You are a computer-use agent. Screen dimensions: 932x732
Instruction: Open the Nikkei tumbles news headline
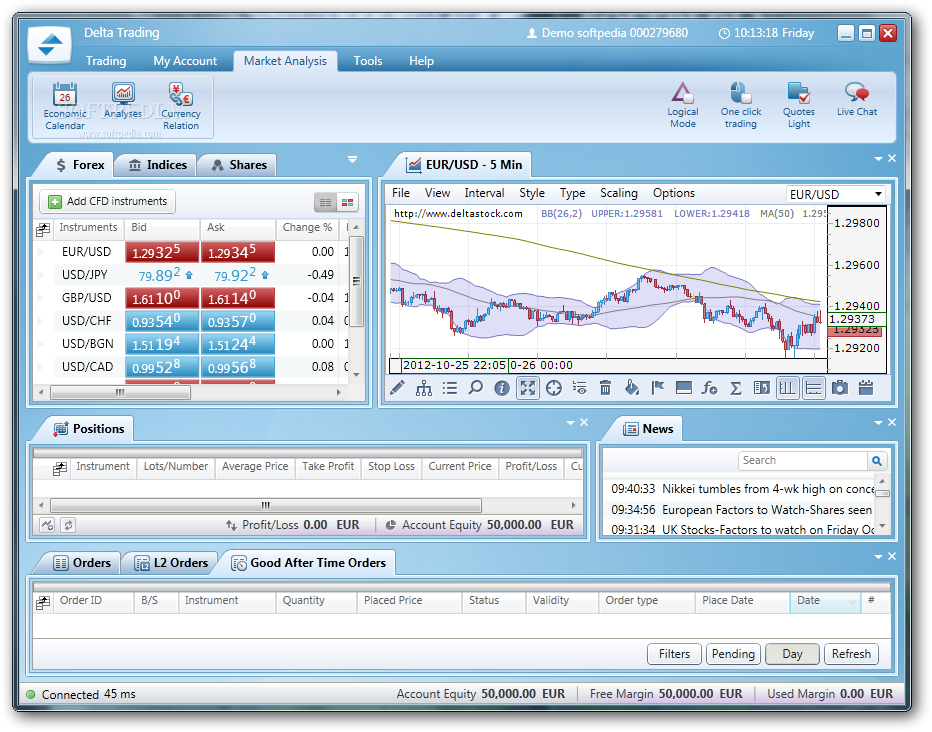point(742,489)
